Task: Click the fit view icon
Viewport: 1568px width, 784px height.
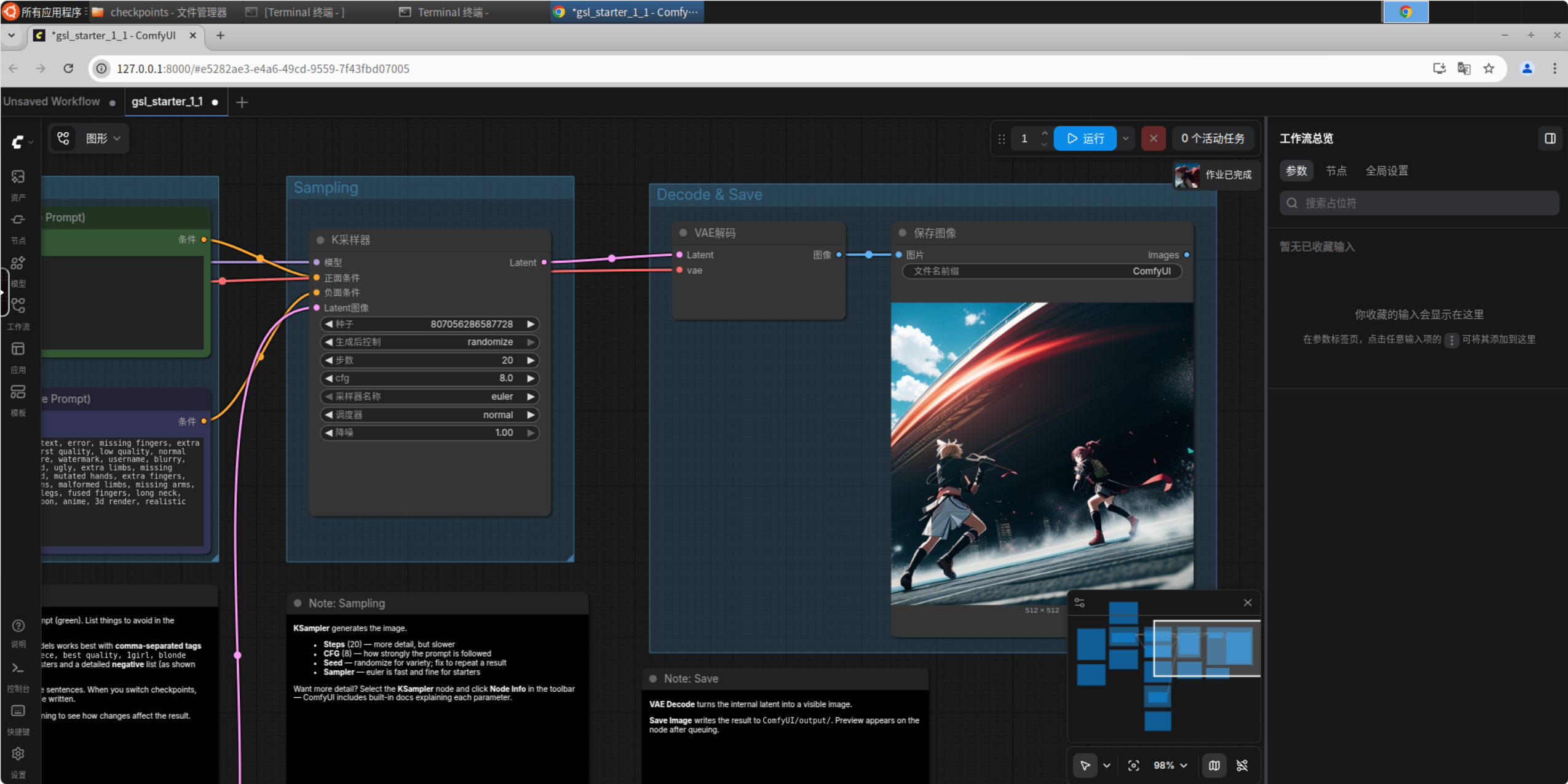Action: (x=1133, y=765)
